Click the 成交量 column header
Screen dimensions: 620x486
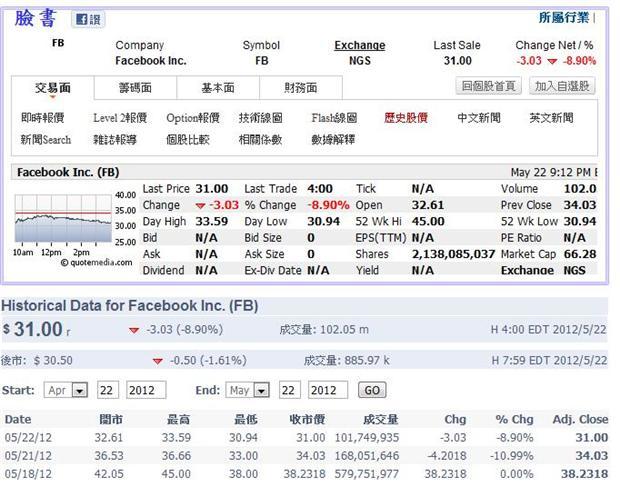[380, 420]
